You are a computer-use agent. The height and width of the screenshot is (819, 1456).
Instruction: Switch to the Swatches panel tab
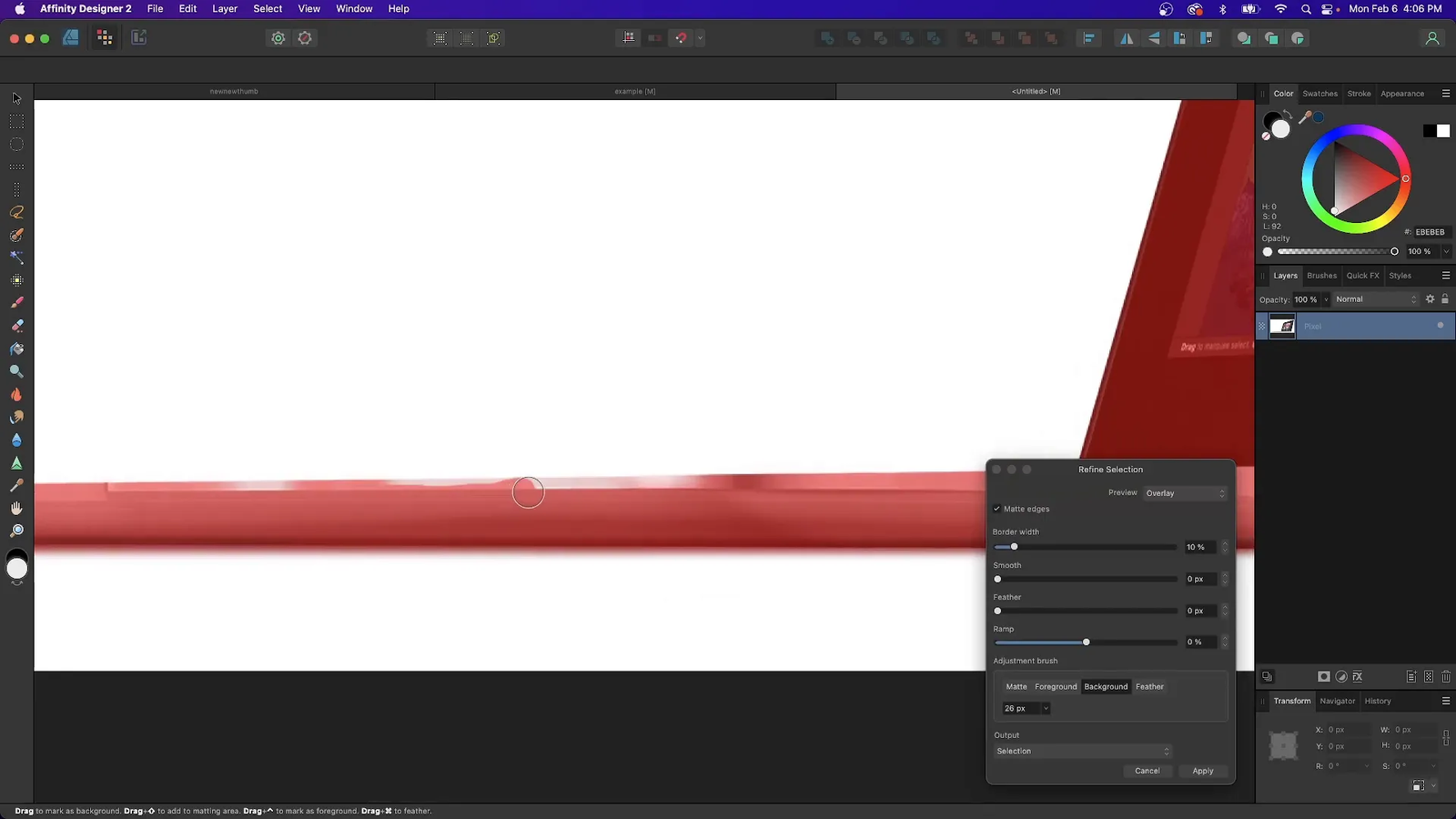click(x=1319, y=93)
